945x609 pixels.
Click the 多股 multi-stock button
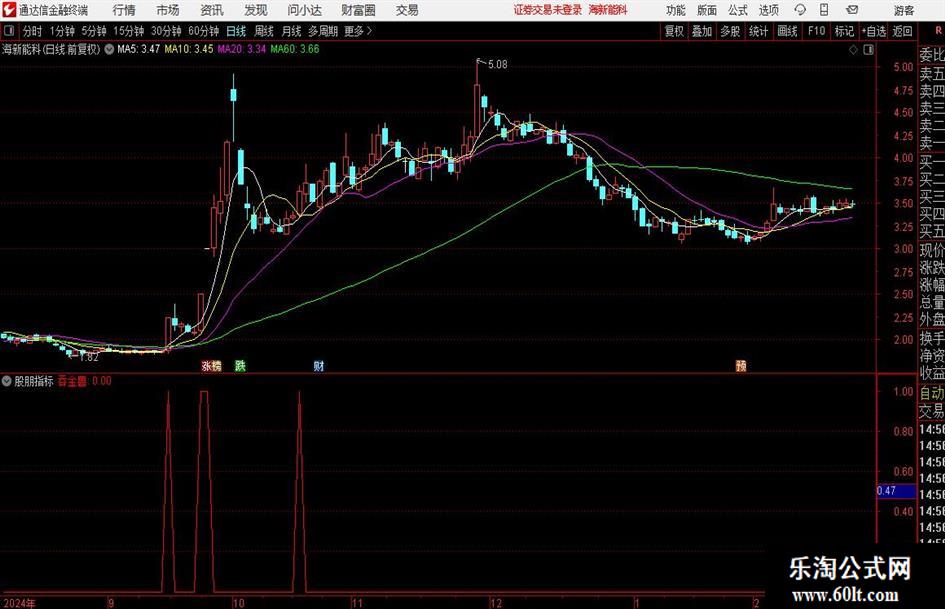pyautogui.click(x=730, y=31)
